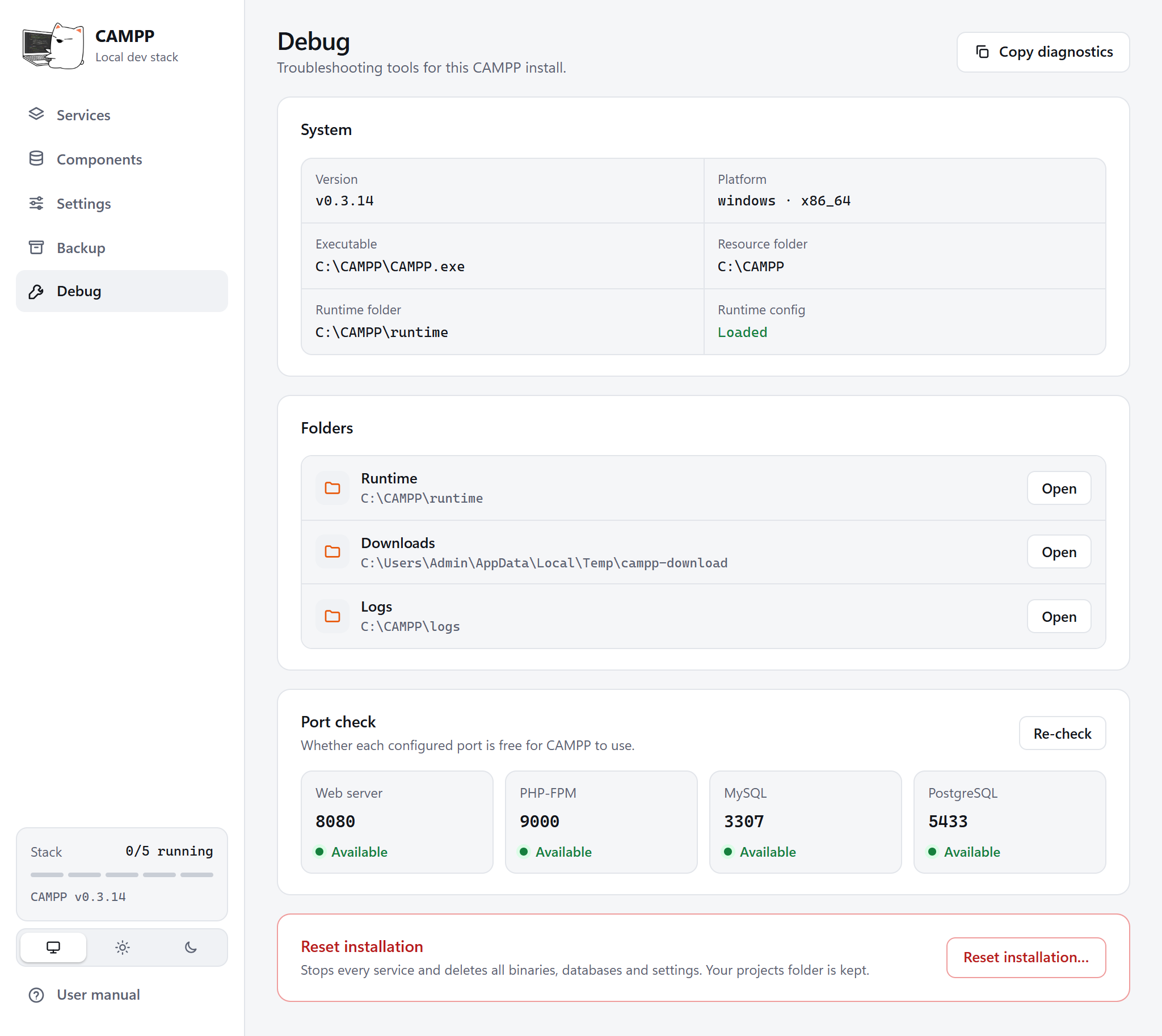Click the C:\CAMPP\CAMPP.exe executable path
The width and height of the screenshot is (1162, 1036).
pos(390,267)
